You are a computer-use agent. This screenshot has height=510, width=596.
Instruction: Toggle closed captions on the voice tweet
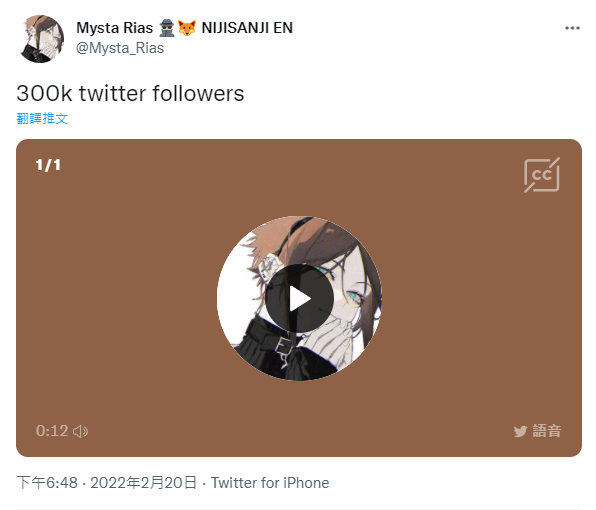542,175
